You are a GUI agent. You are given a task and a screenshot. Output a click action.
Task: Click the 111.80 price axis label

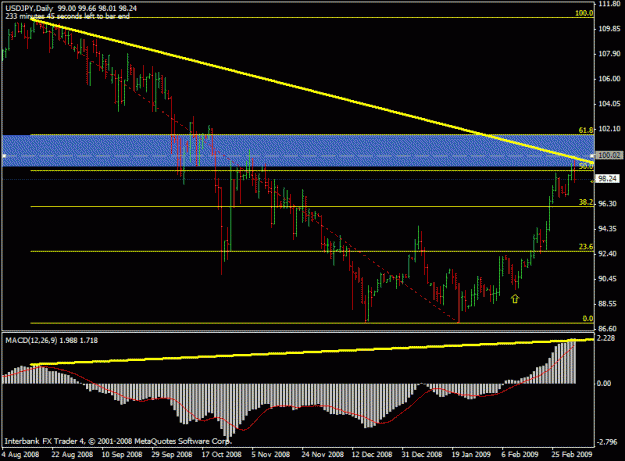[609, 4]
